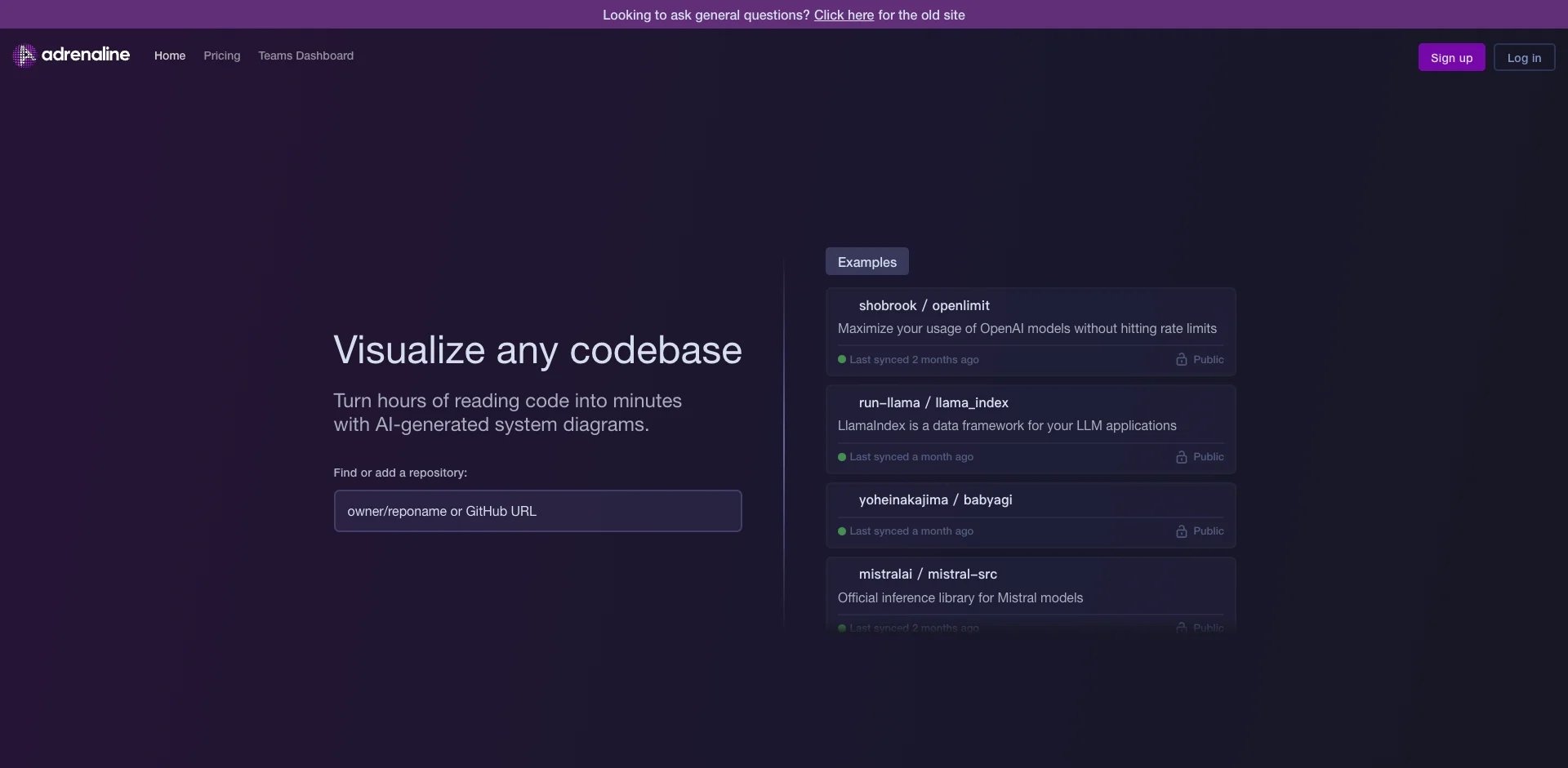Click the Log in button
Screen dimensions: 1568x768
coord(1524,57)
